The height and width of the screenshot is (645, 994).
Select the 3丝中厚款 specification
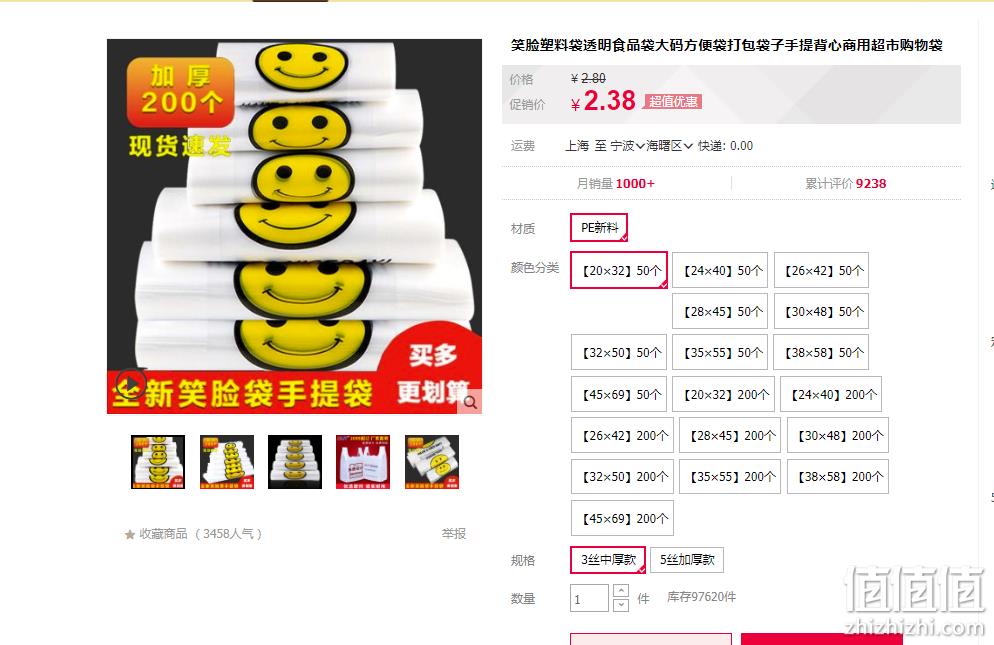pyautogui.click(x=608, y=560)
